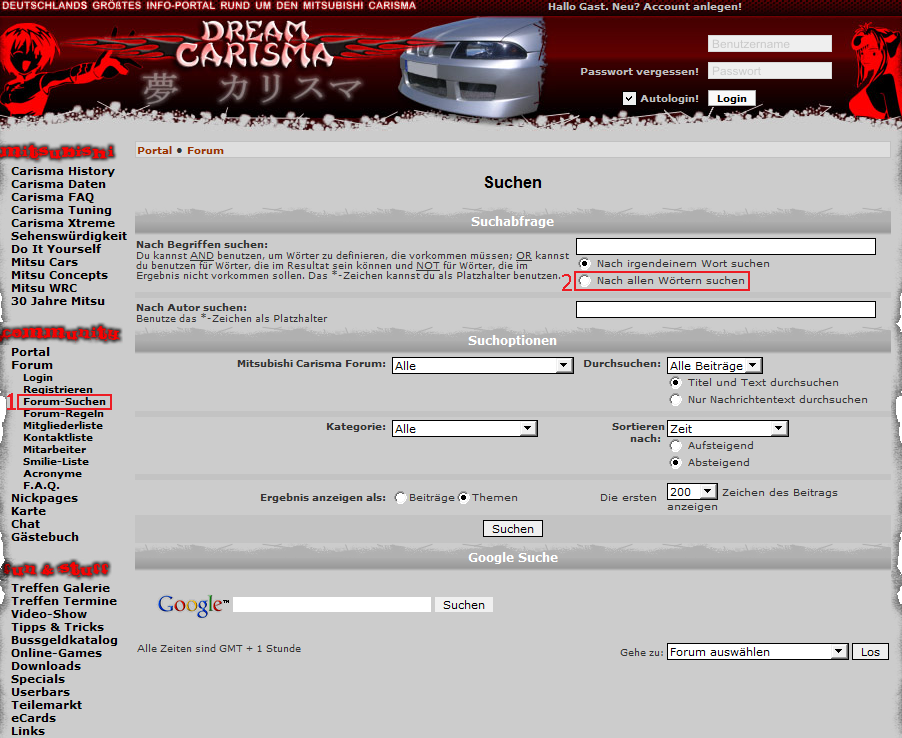
Task: Open Mitarbeiter in sidebar
Action: coord(54,450)
